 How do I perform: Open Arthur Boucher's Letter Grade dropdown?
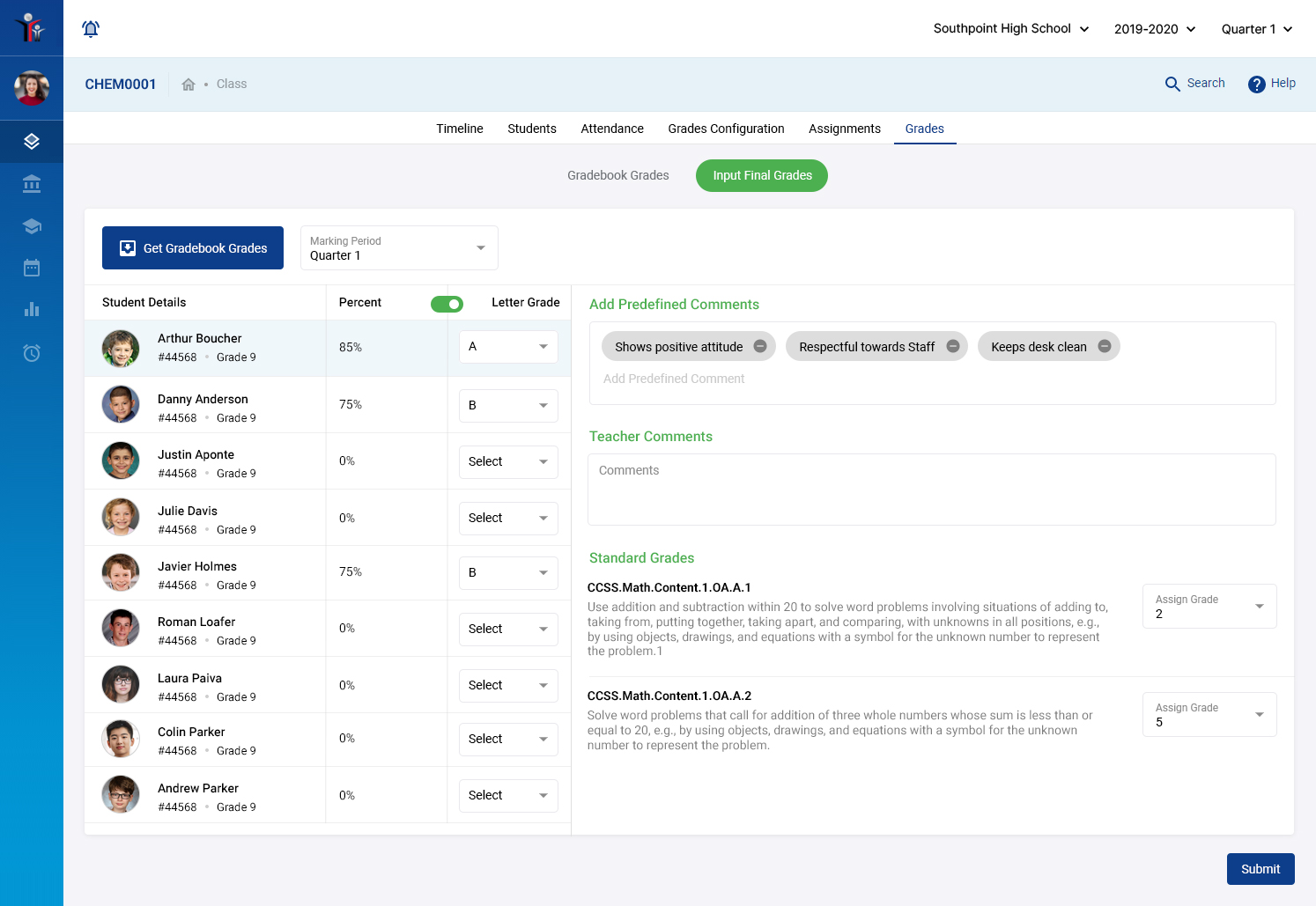[508, 346]
